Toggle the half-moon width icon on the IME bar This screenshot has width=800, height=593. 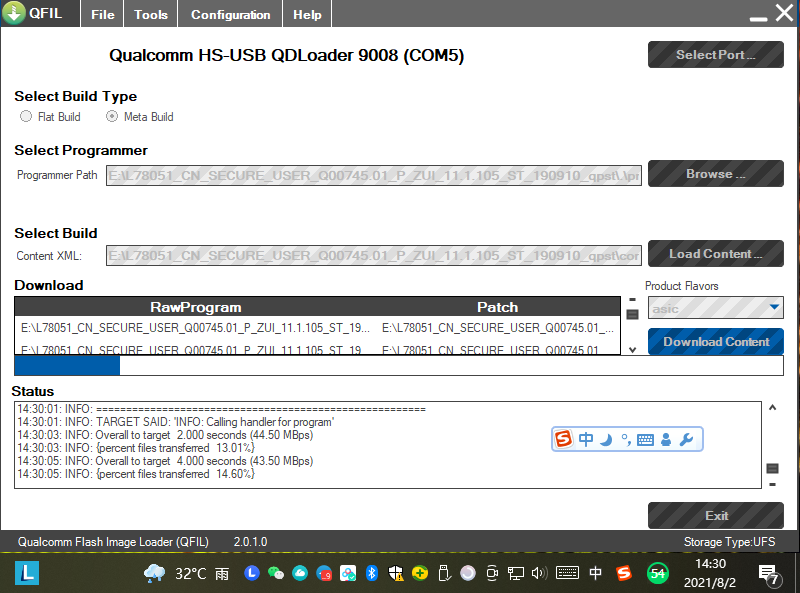606,439
